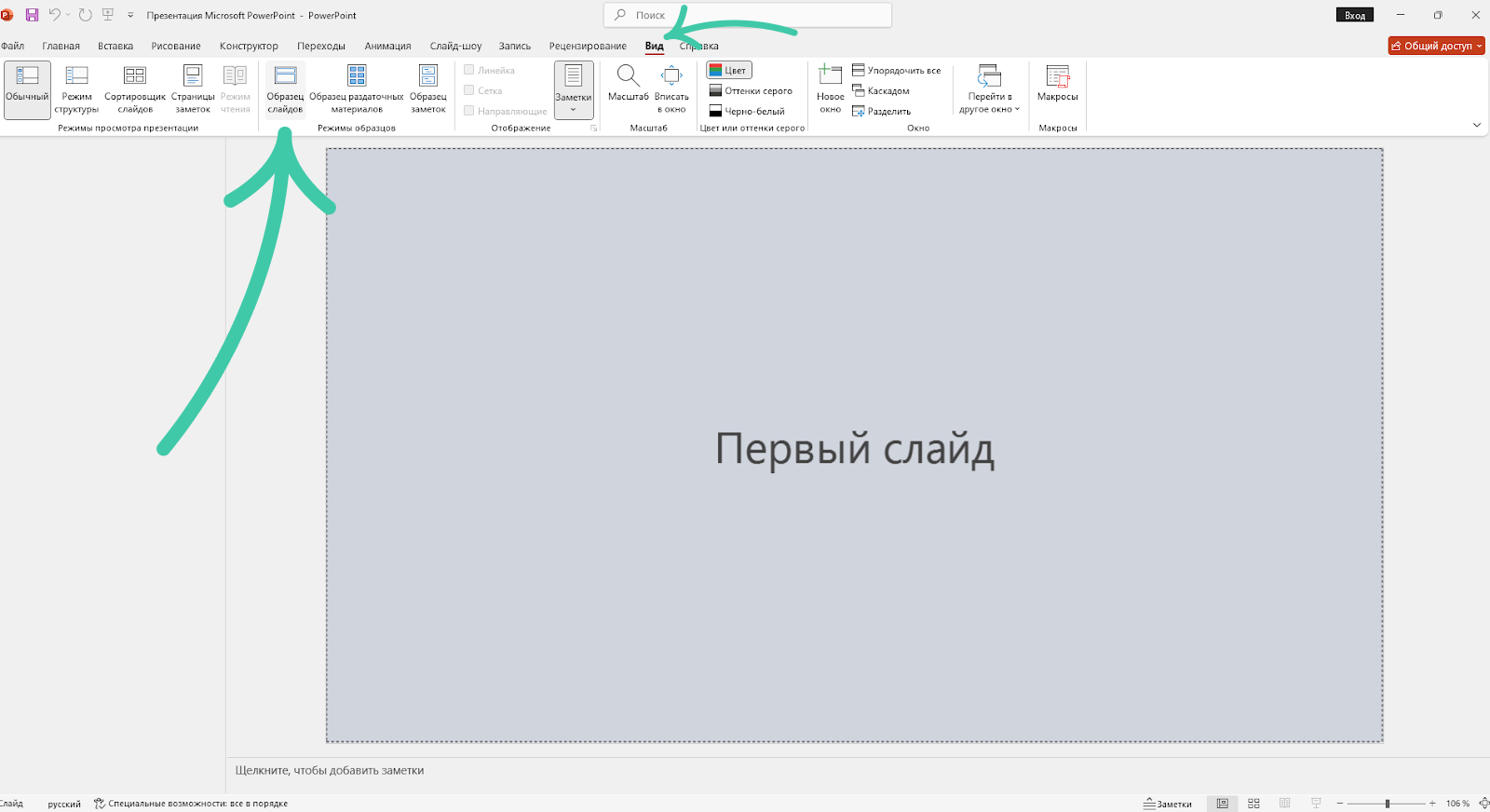1490x812 pixels.
Task: Expand Перейти в другое окно dropdown
Action: point(990,90)
